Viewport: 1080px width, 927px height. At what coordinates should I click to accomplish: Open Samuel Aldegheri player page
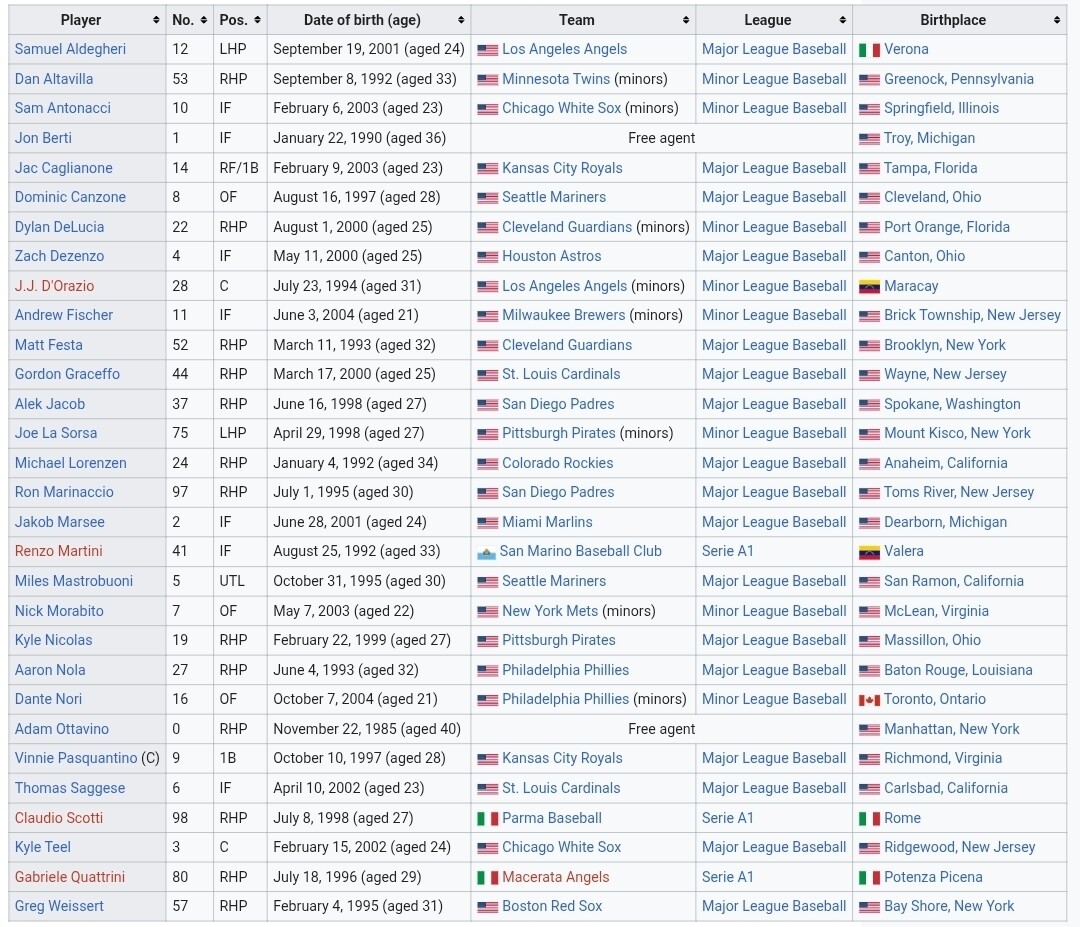click(x=70, y=49)
